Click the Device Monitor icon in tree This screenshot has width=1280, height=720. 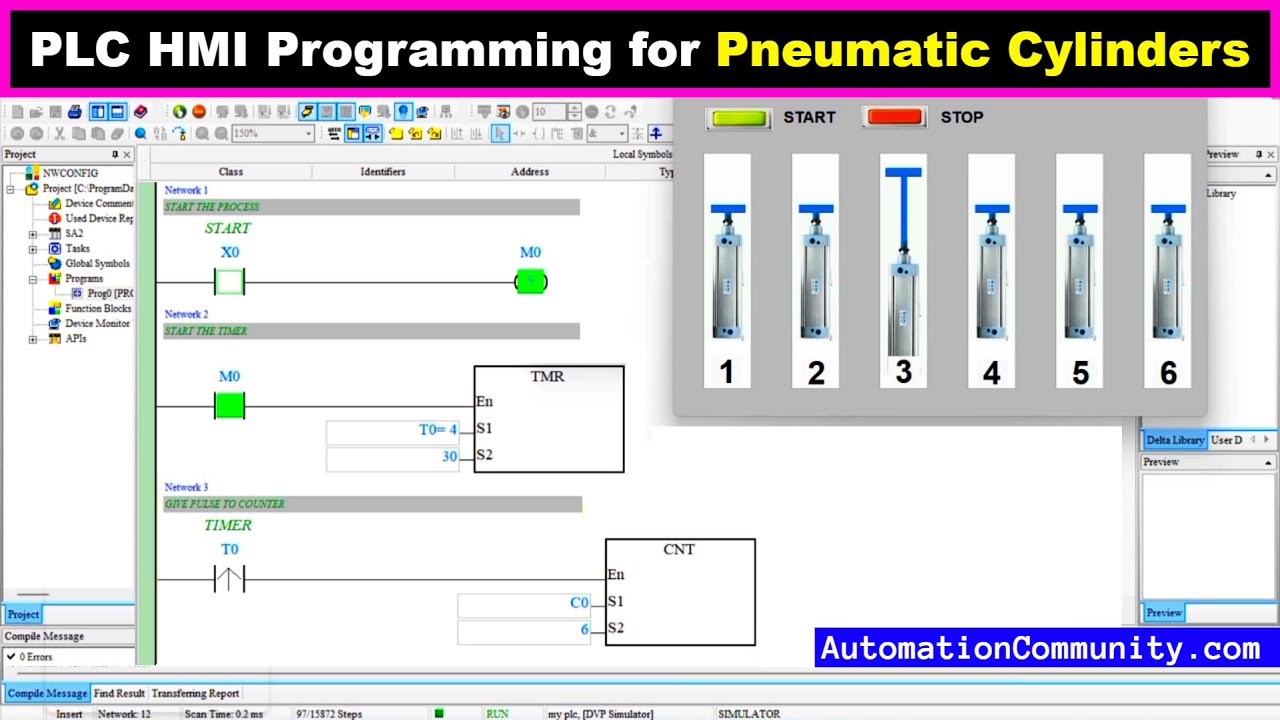click(55, 323)
